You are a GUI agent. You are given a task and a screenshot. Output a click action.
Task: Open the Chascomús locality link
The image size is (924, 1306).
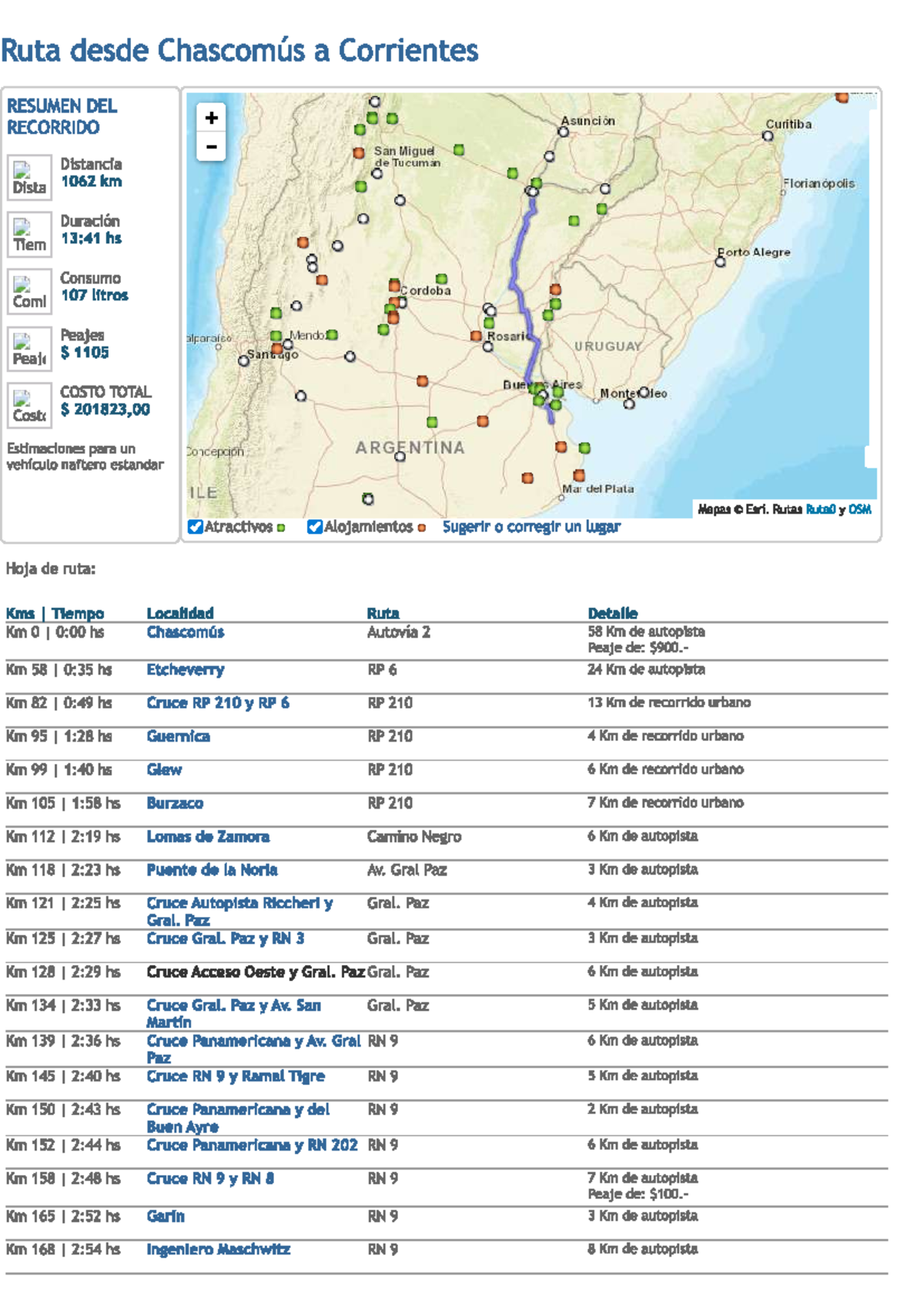(186, 632)
